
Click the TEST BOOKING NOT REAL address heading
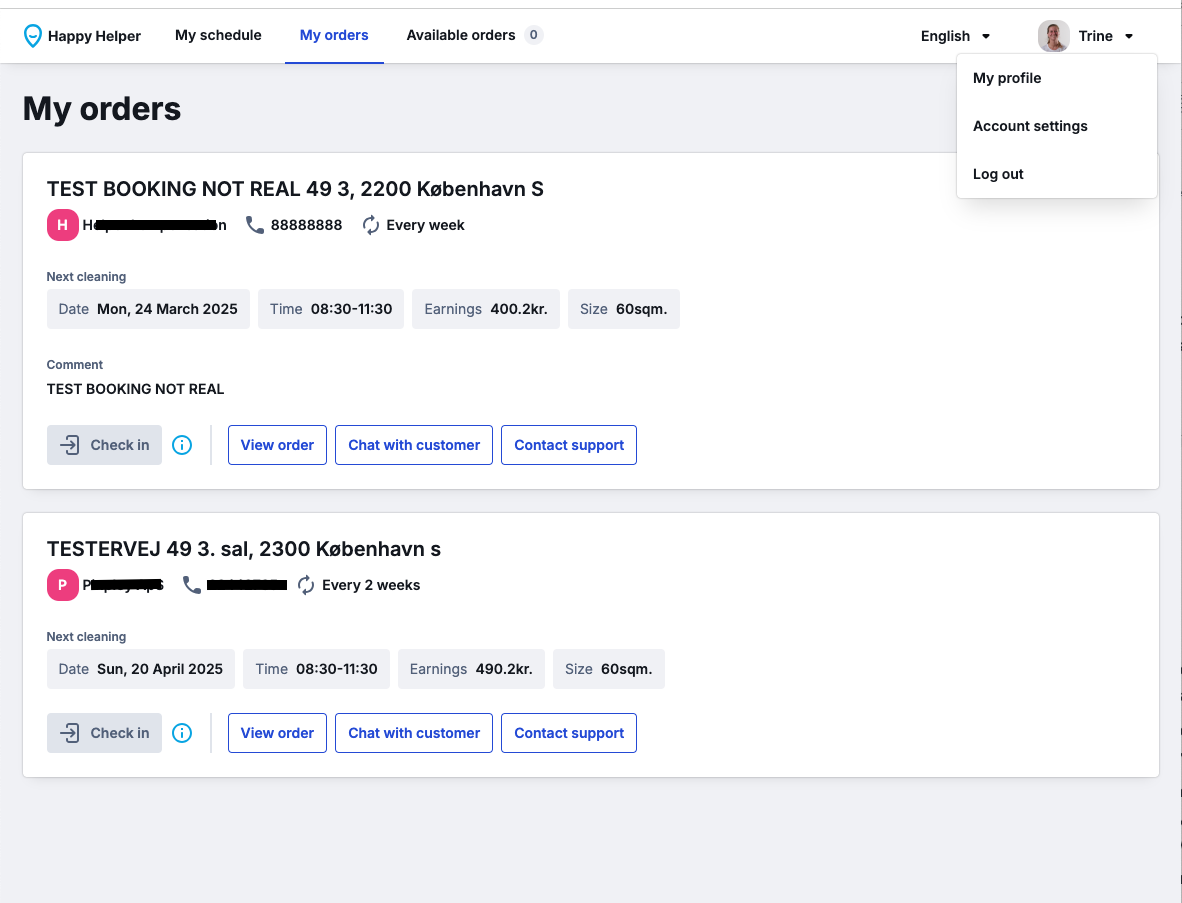[295, 188]
